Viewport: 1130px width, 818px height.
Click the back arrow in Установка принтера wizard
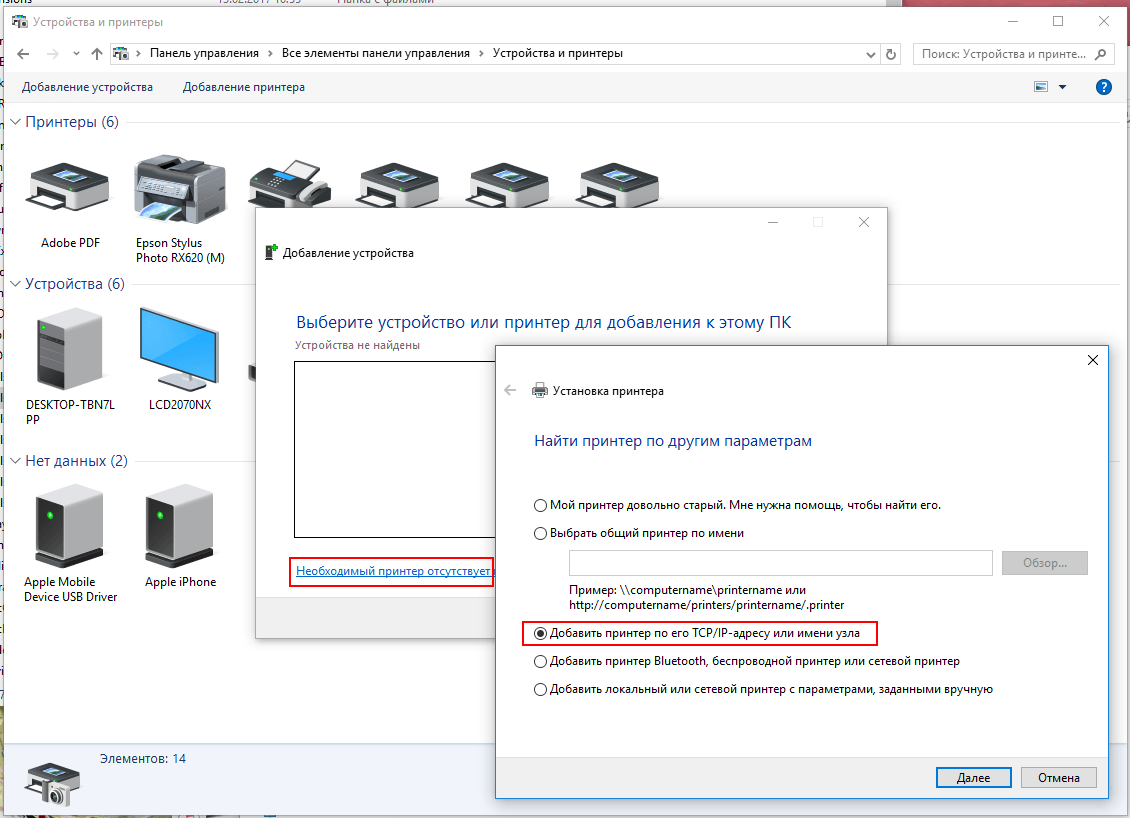click(x=510, y=391)
